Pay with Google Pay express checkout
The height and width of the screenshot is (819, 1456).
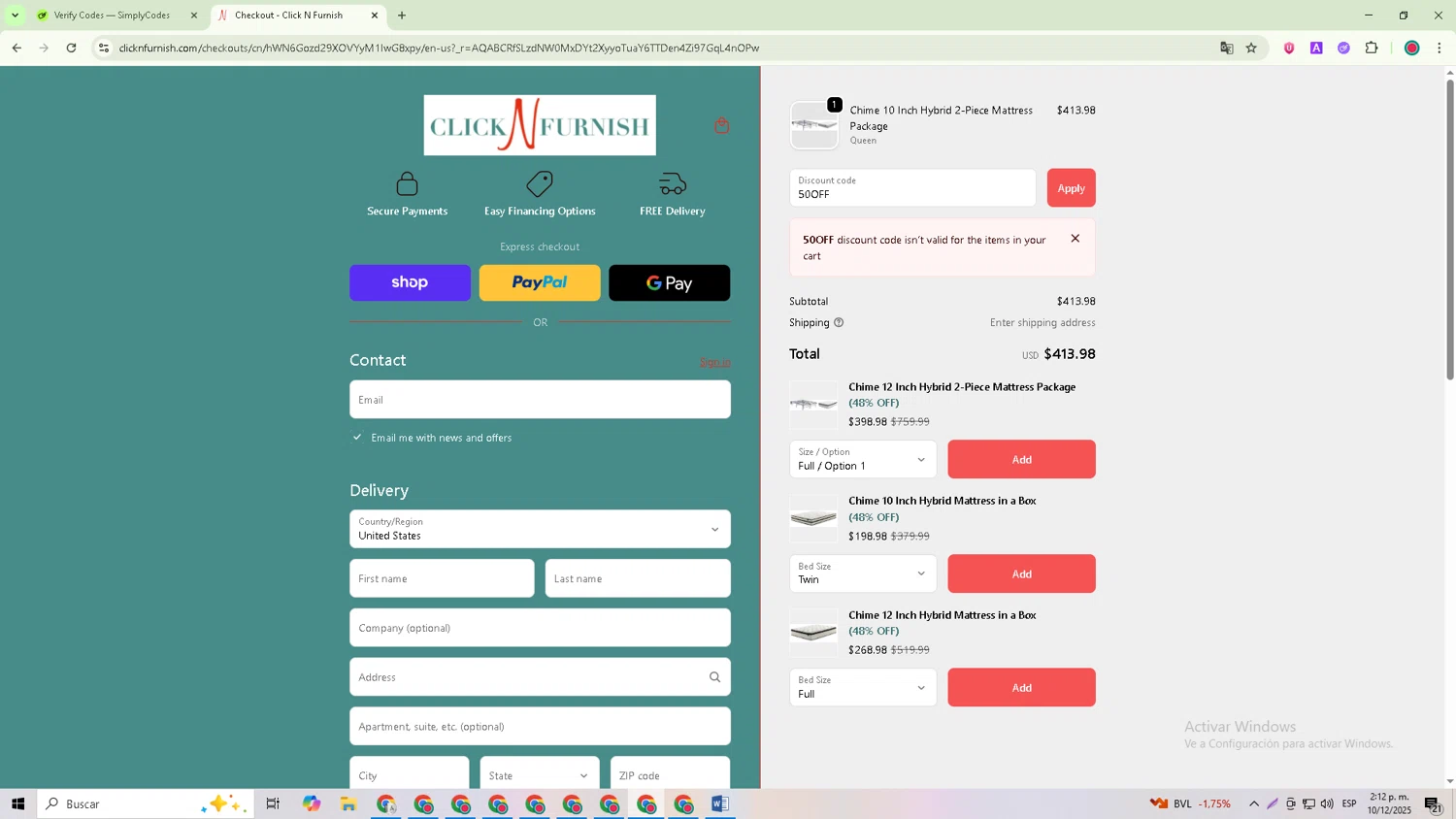pos(669,282)
